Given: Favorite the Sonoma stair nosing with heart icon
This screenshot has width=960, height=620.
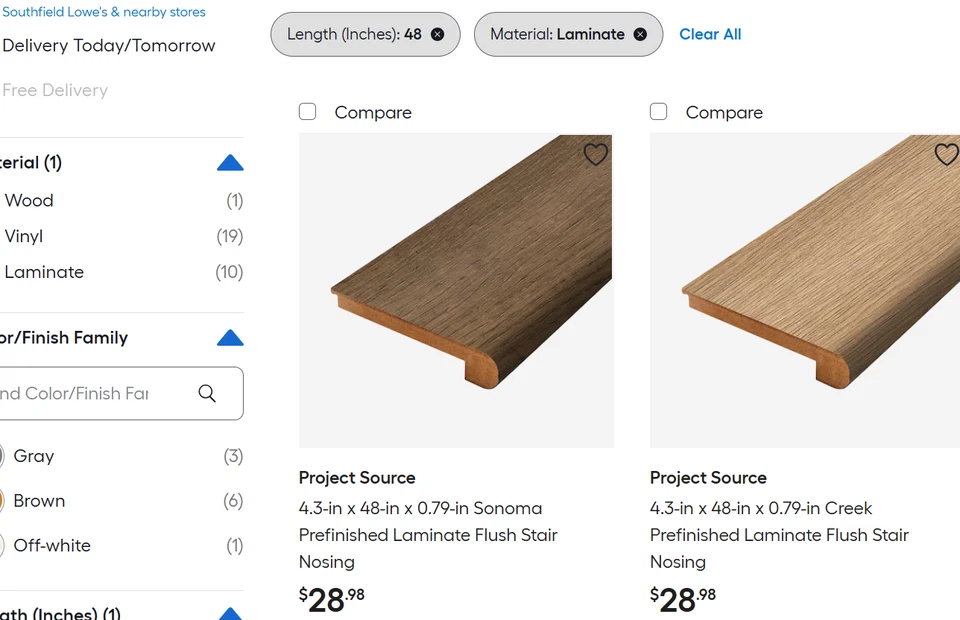Looking at the screenshot, I should coord(596,154).
